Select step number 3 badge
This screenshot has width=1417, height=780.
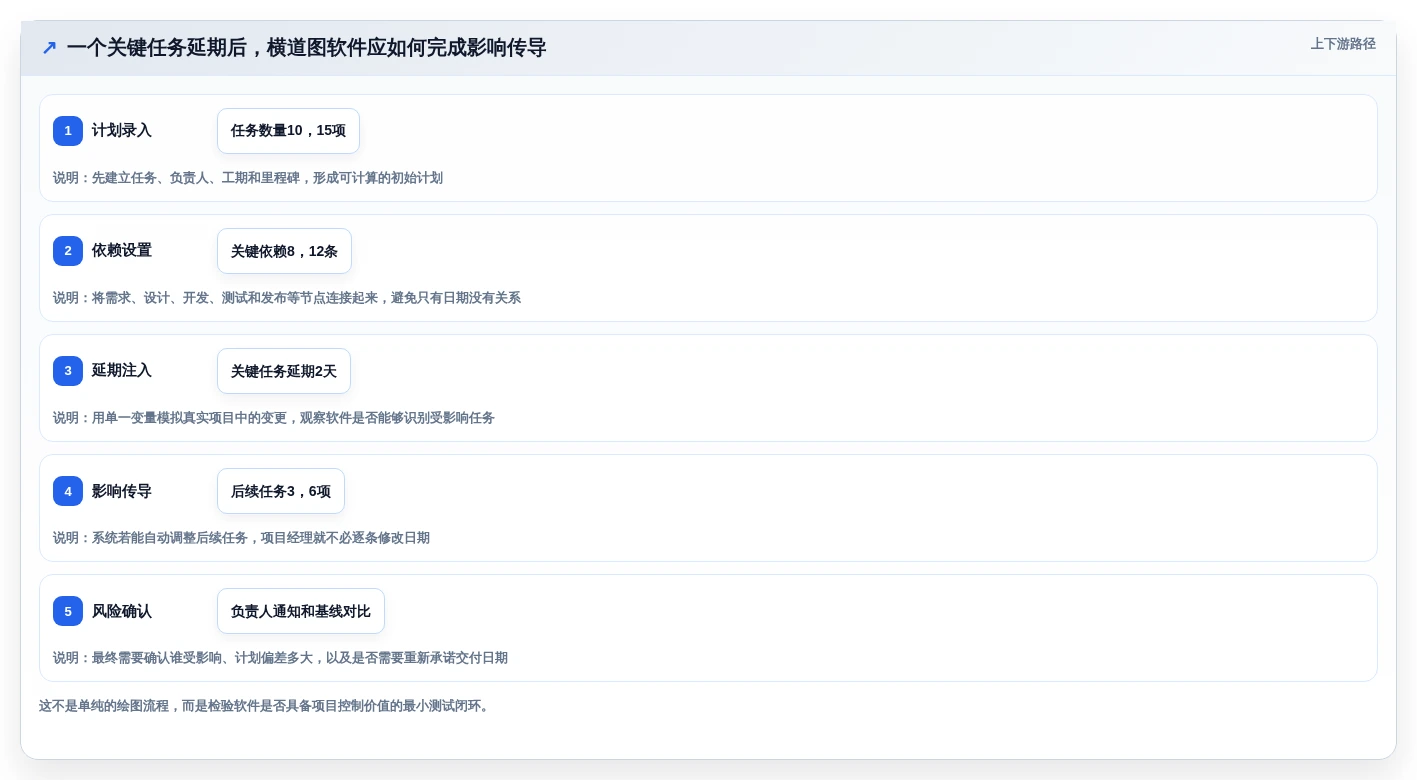(68, 371)
